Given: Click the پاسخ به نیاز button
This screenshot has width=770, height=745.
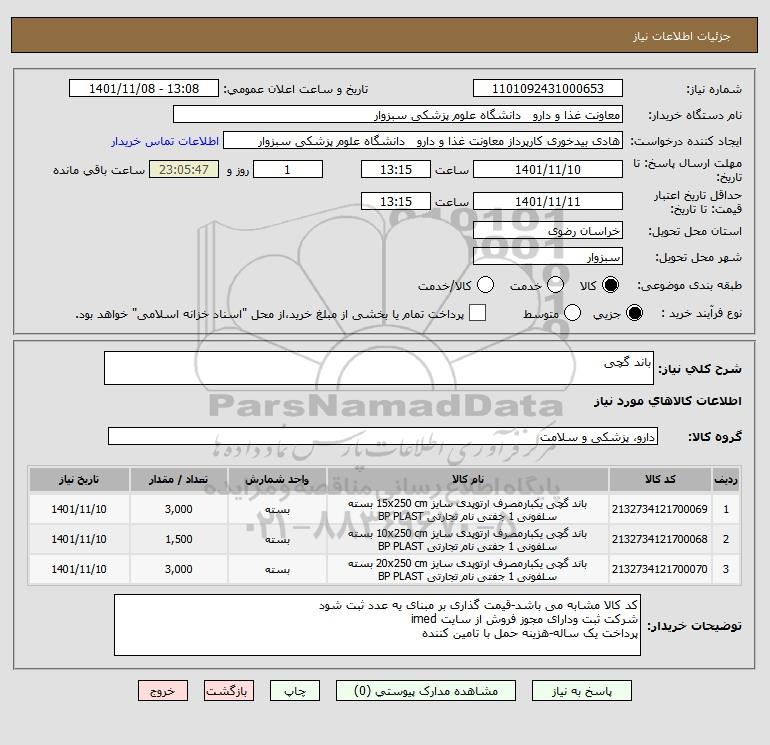Looking at the screenshot, I should [582, 691].
